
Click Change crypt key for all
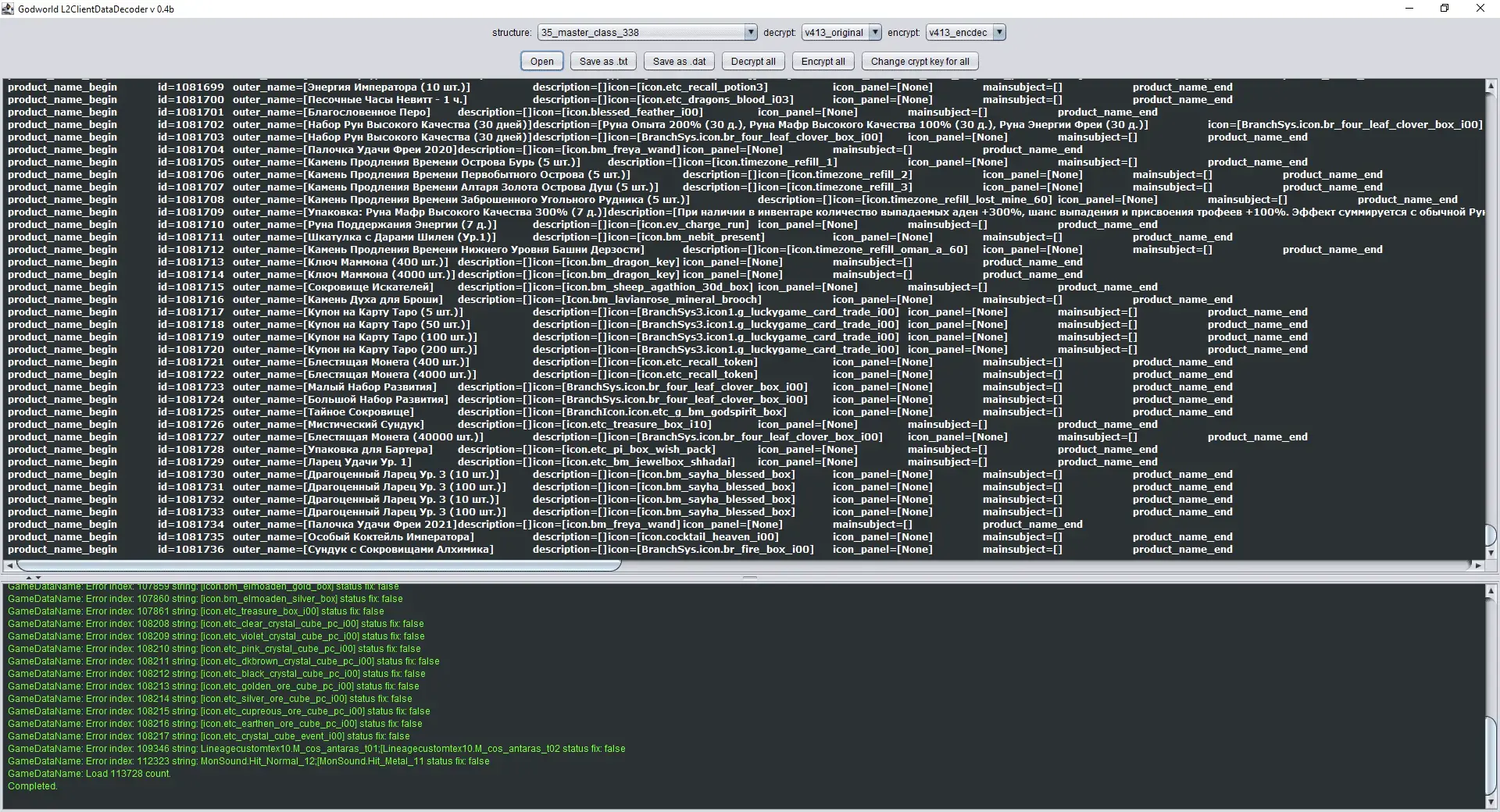920,62
